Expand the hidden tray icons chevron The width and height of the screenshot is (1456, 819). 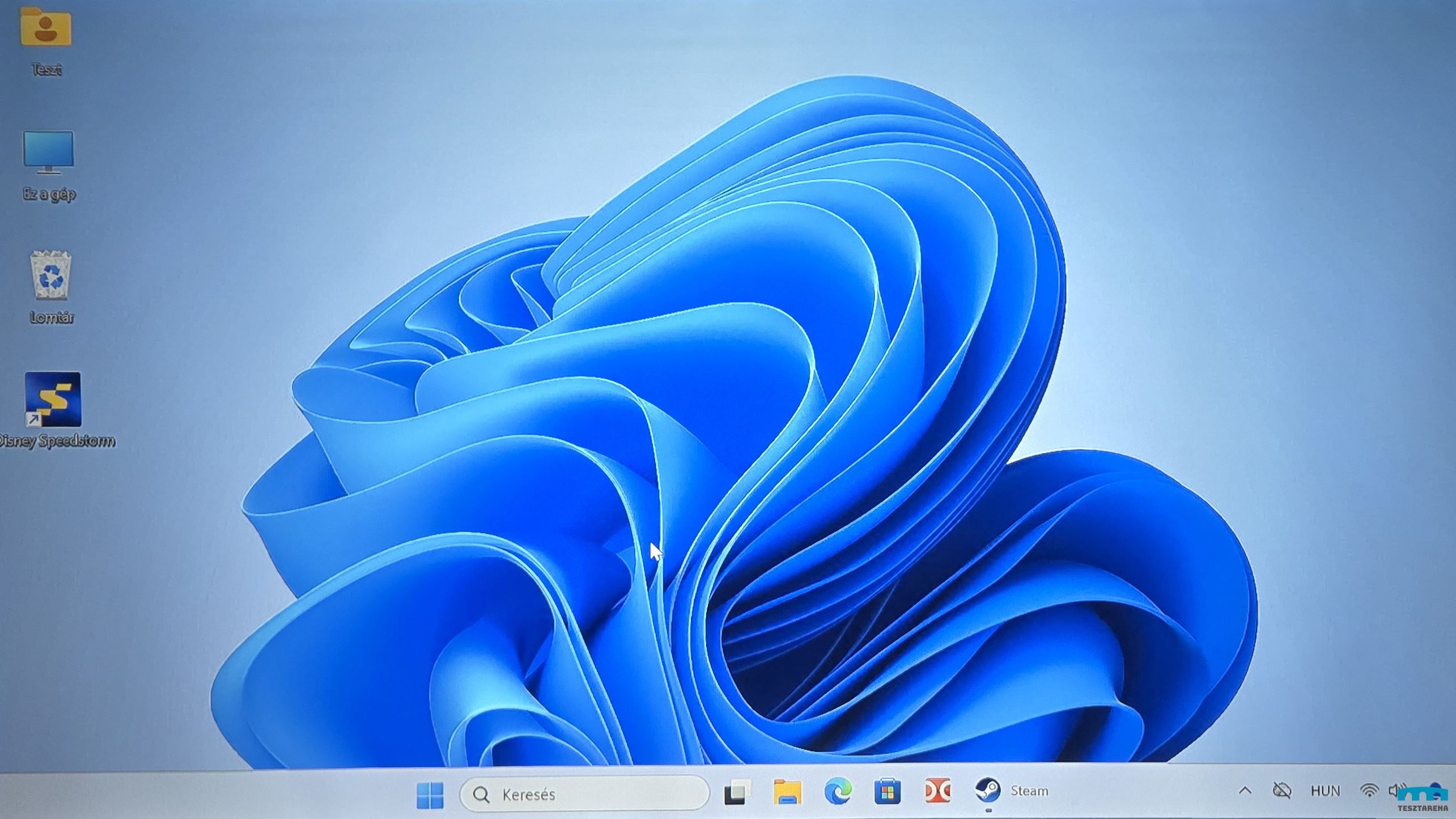(1245, 790)
